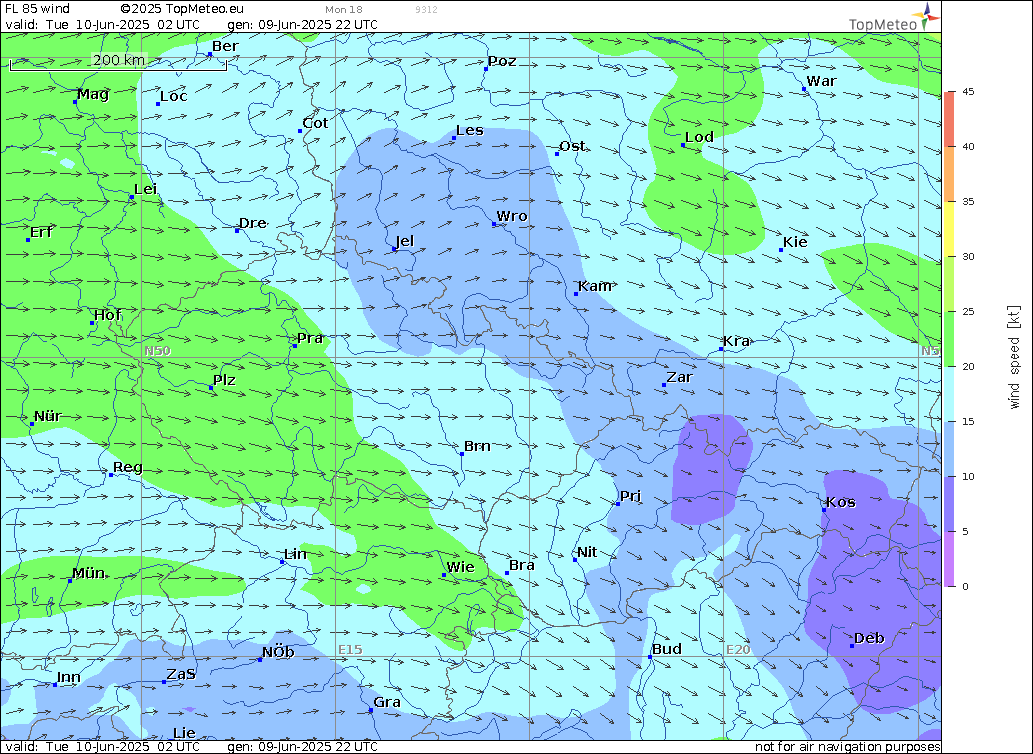1033x754 pixels.
Task: Click the top valid time text
Action: (x=102, y=25)
